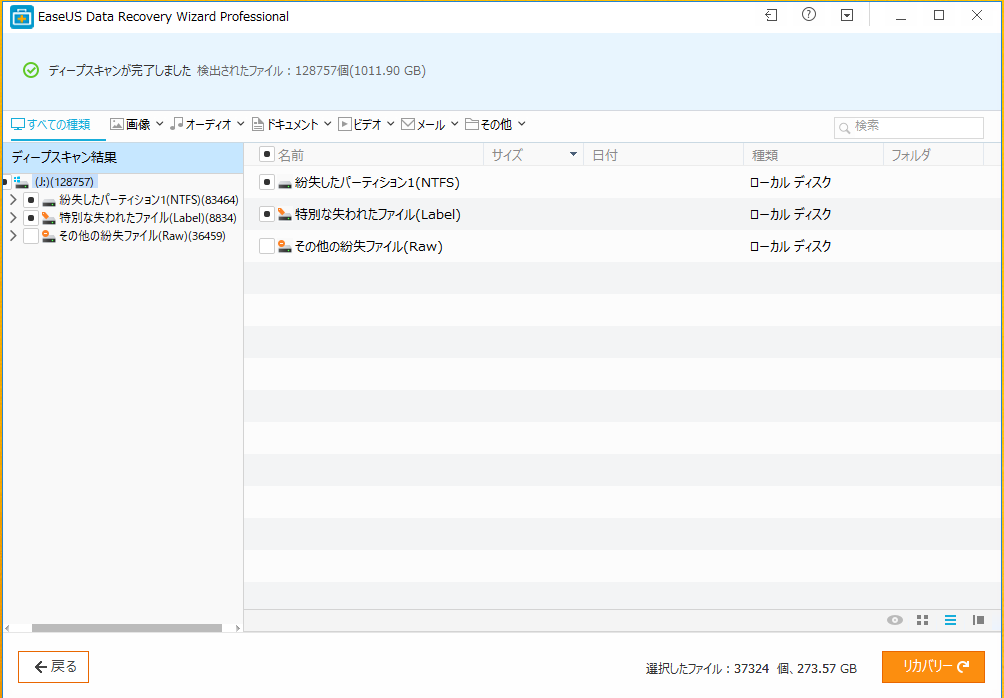Screen dimensions: 1004x698
Task: Expand 紛失したパーティション1(NTFS) tree node
Action: [x=13, y=200]
